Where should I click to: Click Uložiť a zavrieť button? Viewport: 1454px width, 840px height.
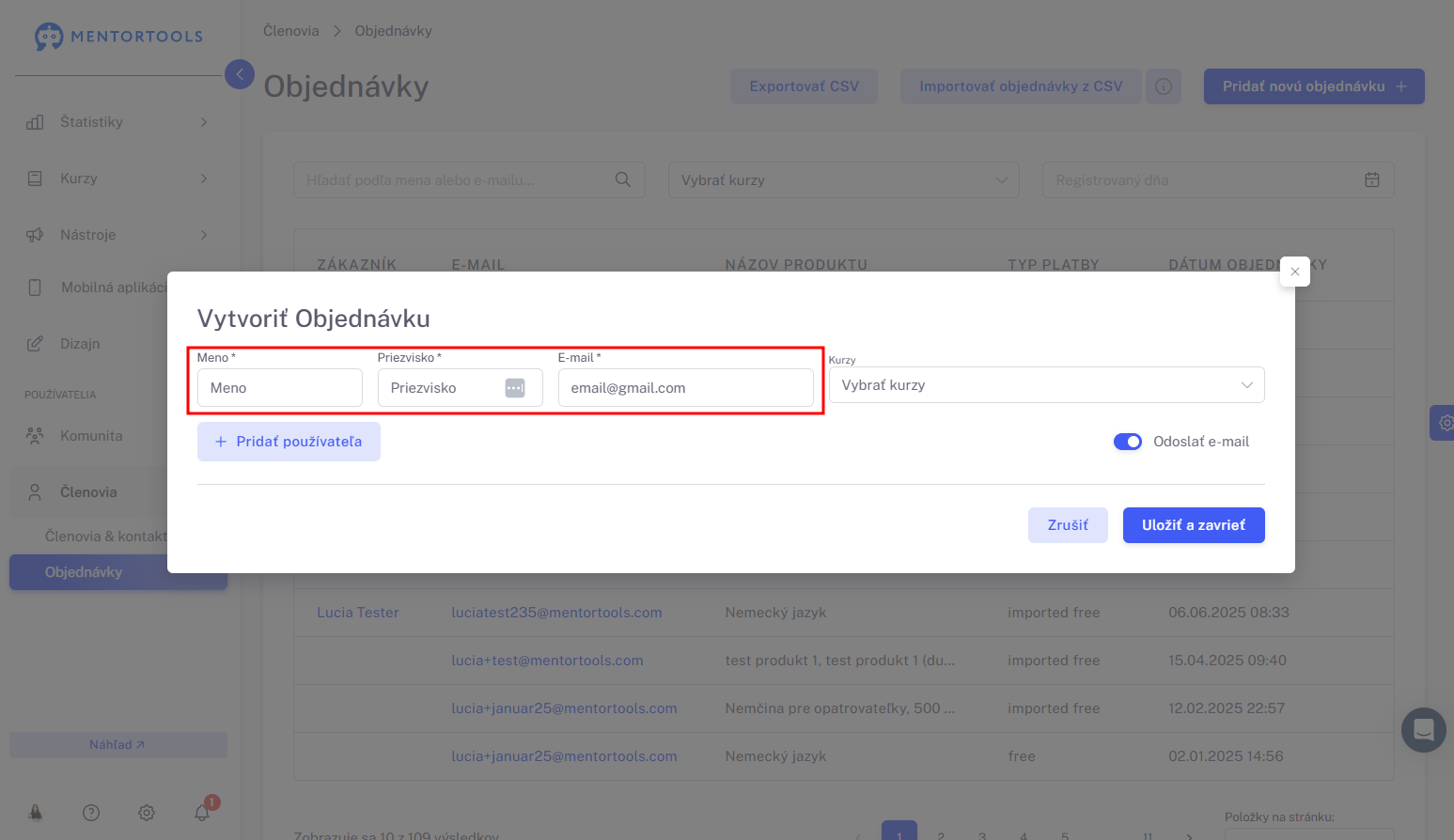point(1193,525)
